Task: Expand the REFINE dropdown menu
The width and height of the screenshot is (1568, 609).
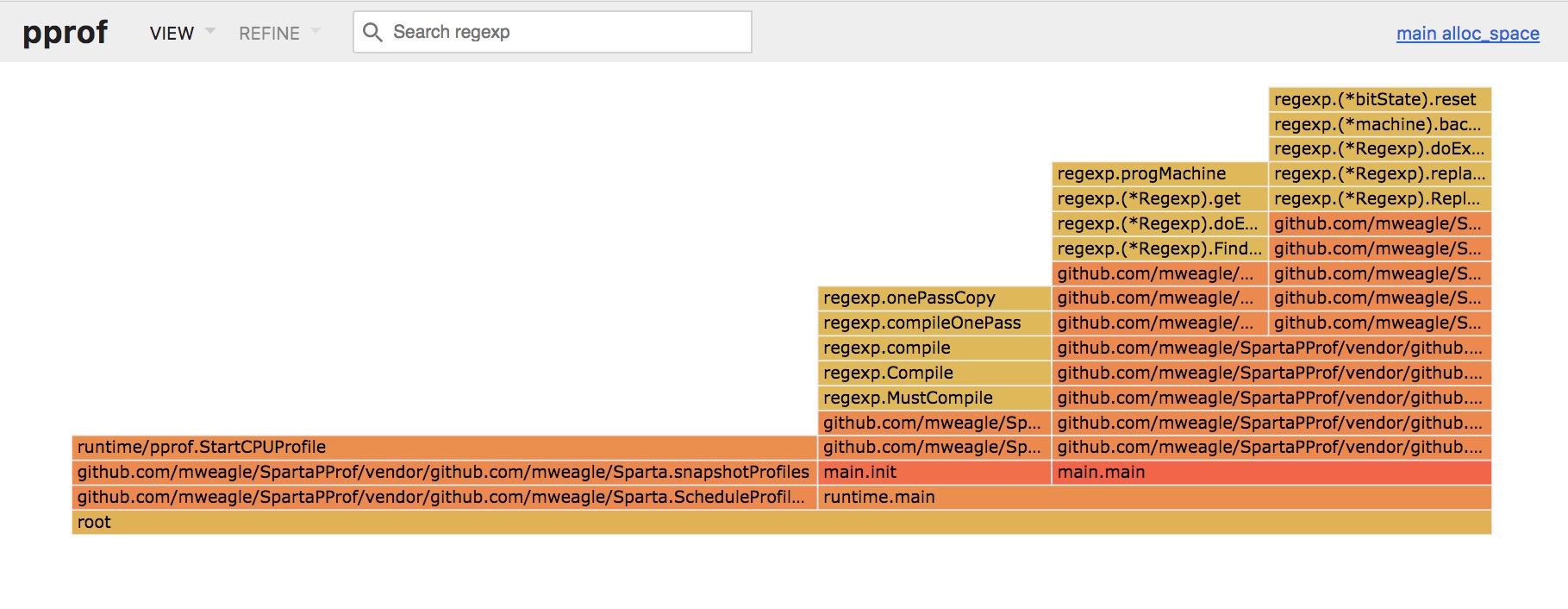Action: click(278, 34)
